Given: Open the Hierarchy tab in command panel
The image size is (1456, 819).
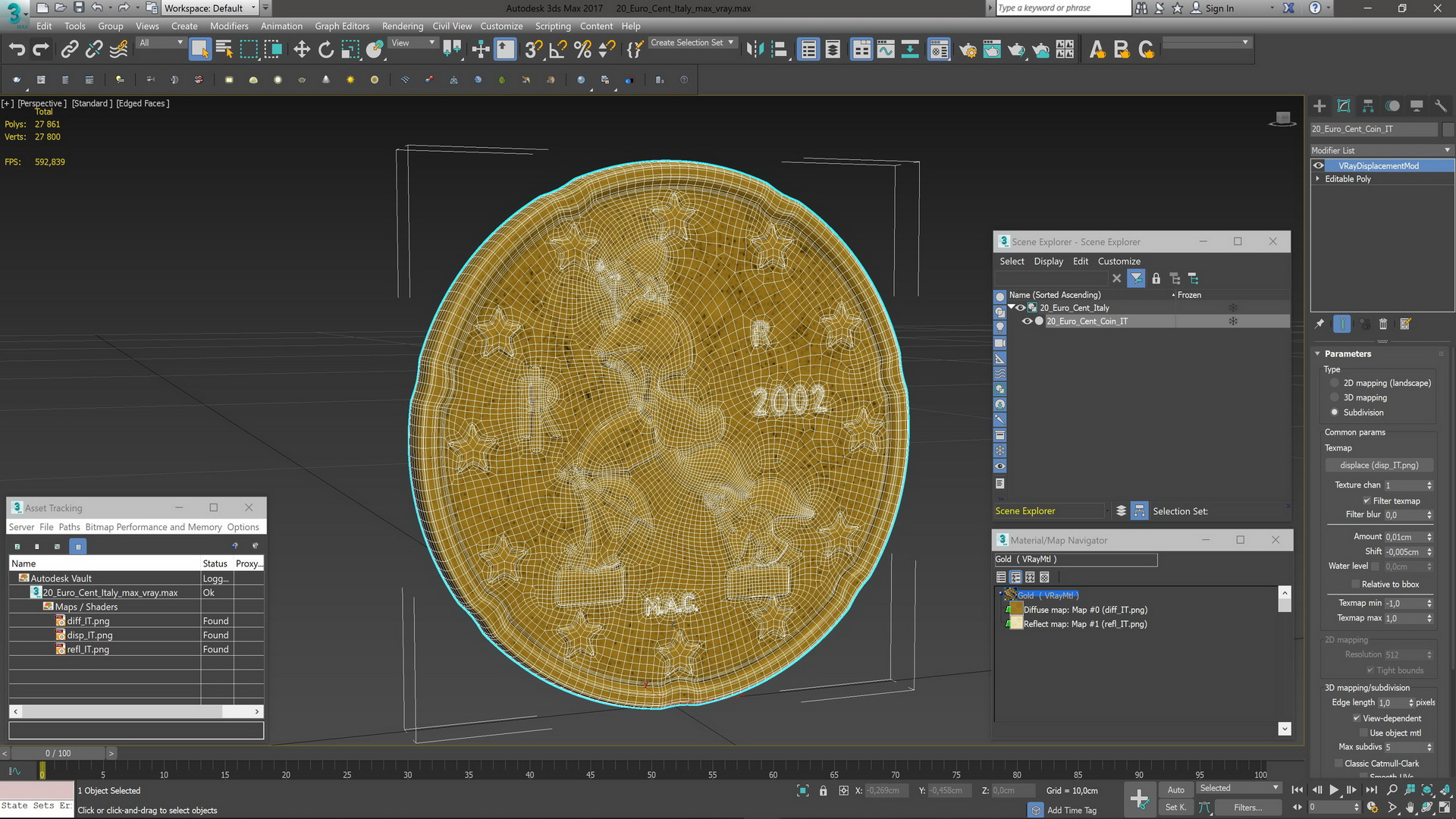Looking at the screenshot, I should (1368, 106).
